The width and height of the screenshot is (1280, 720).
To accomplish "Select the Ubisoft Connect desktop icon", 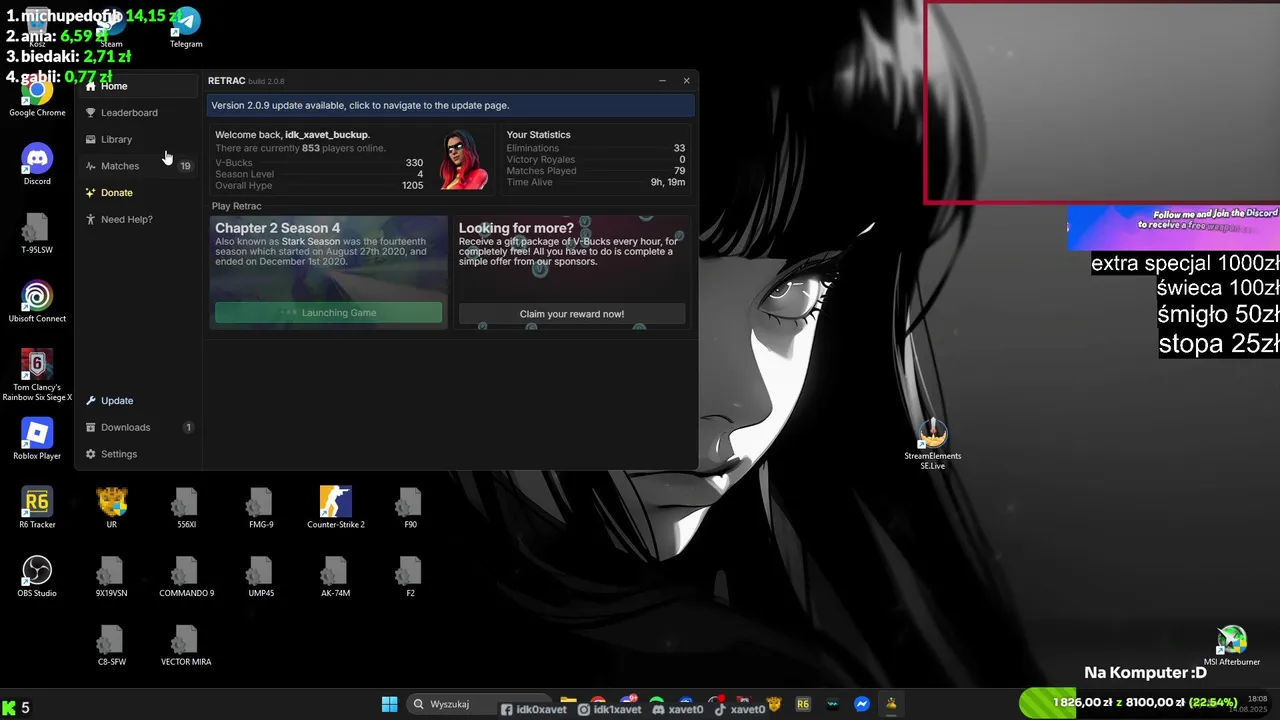I will coord(37,302).
